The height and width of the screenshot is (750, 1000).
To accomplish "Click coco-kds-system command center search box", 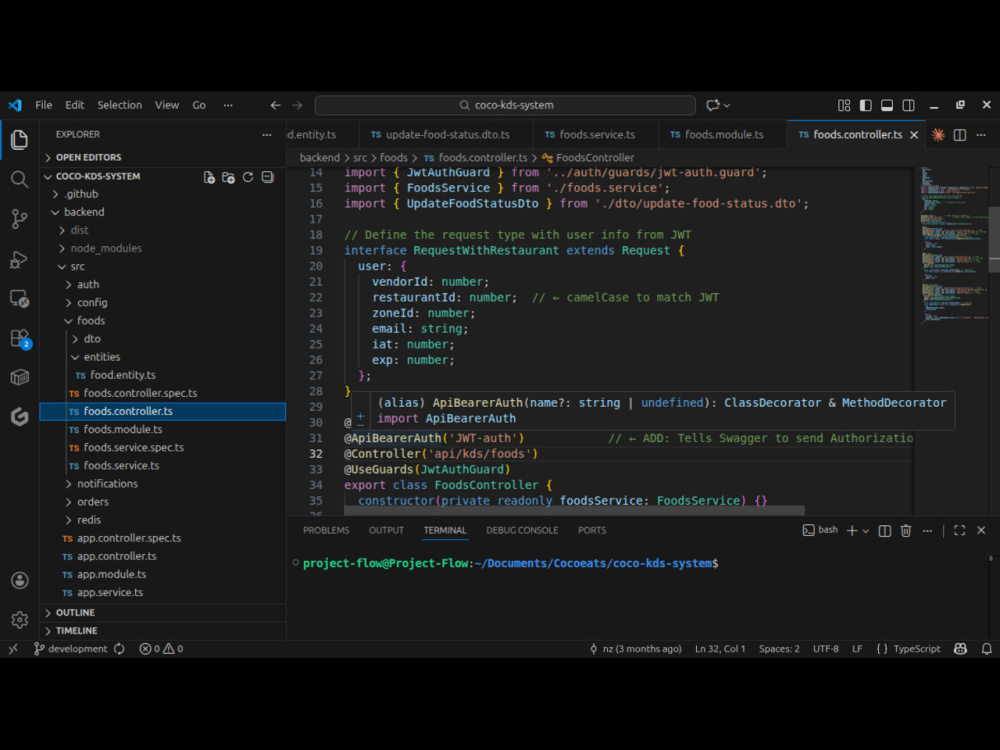I will tap(505, 105).
